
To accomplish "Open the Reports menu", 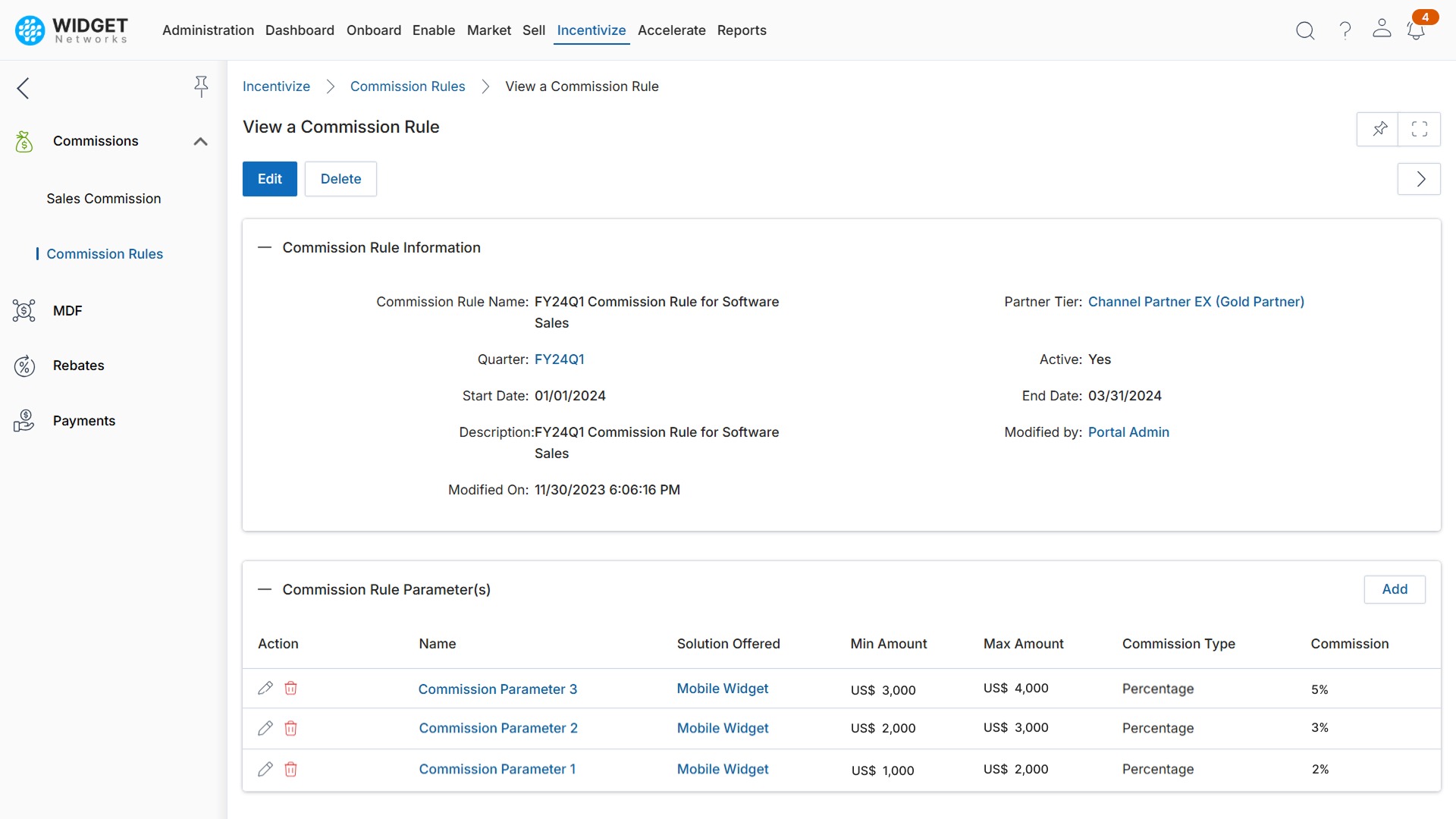I will coord(741,30).
